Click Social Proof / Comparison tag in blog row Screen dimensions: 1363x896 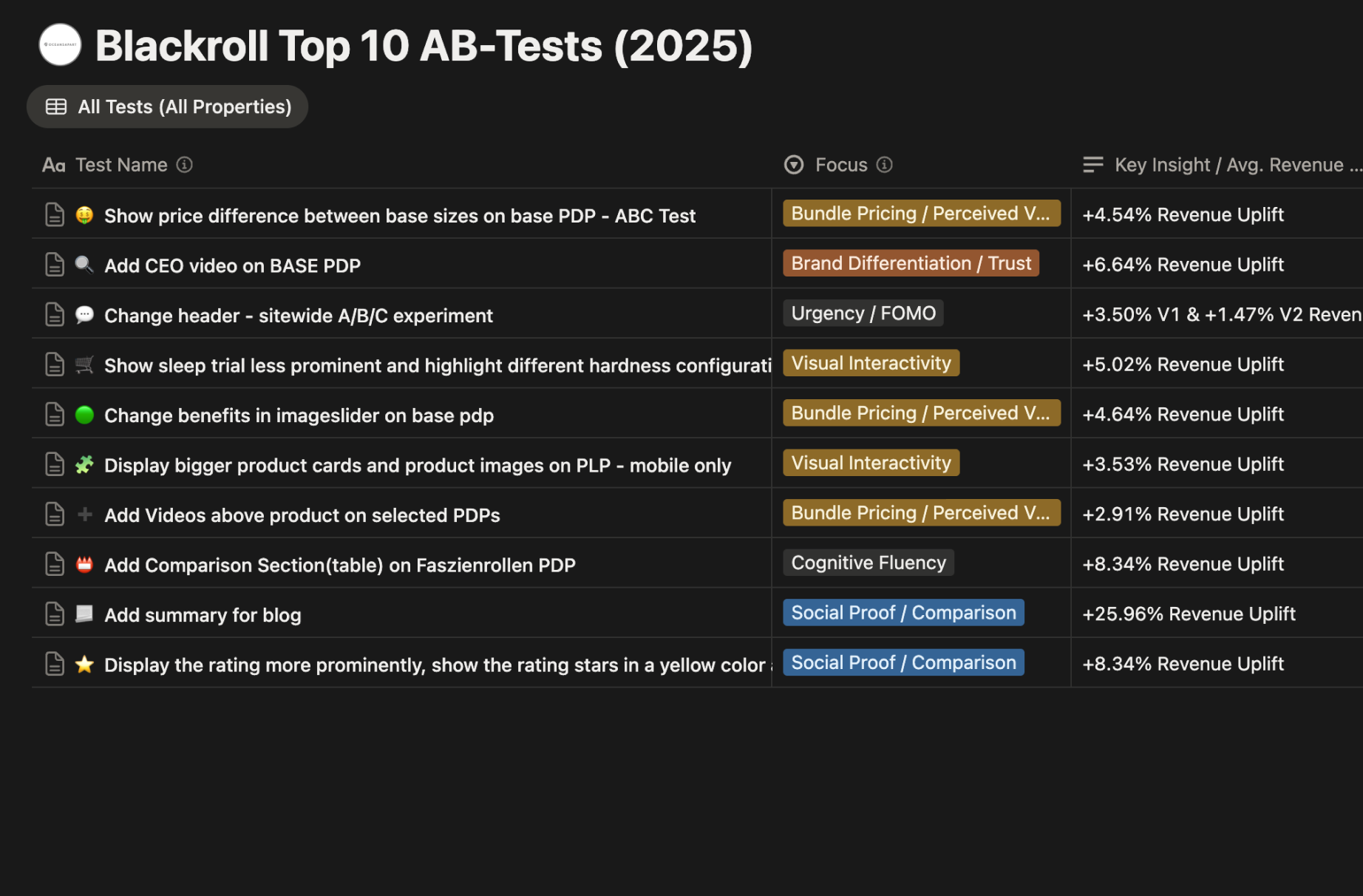[x=903, y=613]
